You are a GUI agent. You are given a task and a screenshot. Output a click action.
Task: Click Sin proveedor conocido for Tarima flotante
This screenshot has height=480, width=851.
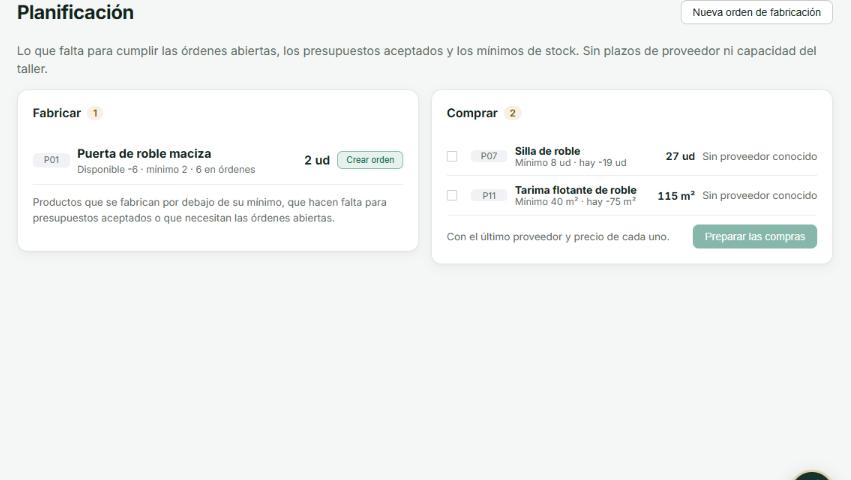(760, 195)
